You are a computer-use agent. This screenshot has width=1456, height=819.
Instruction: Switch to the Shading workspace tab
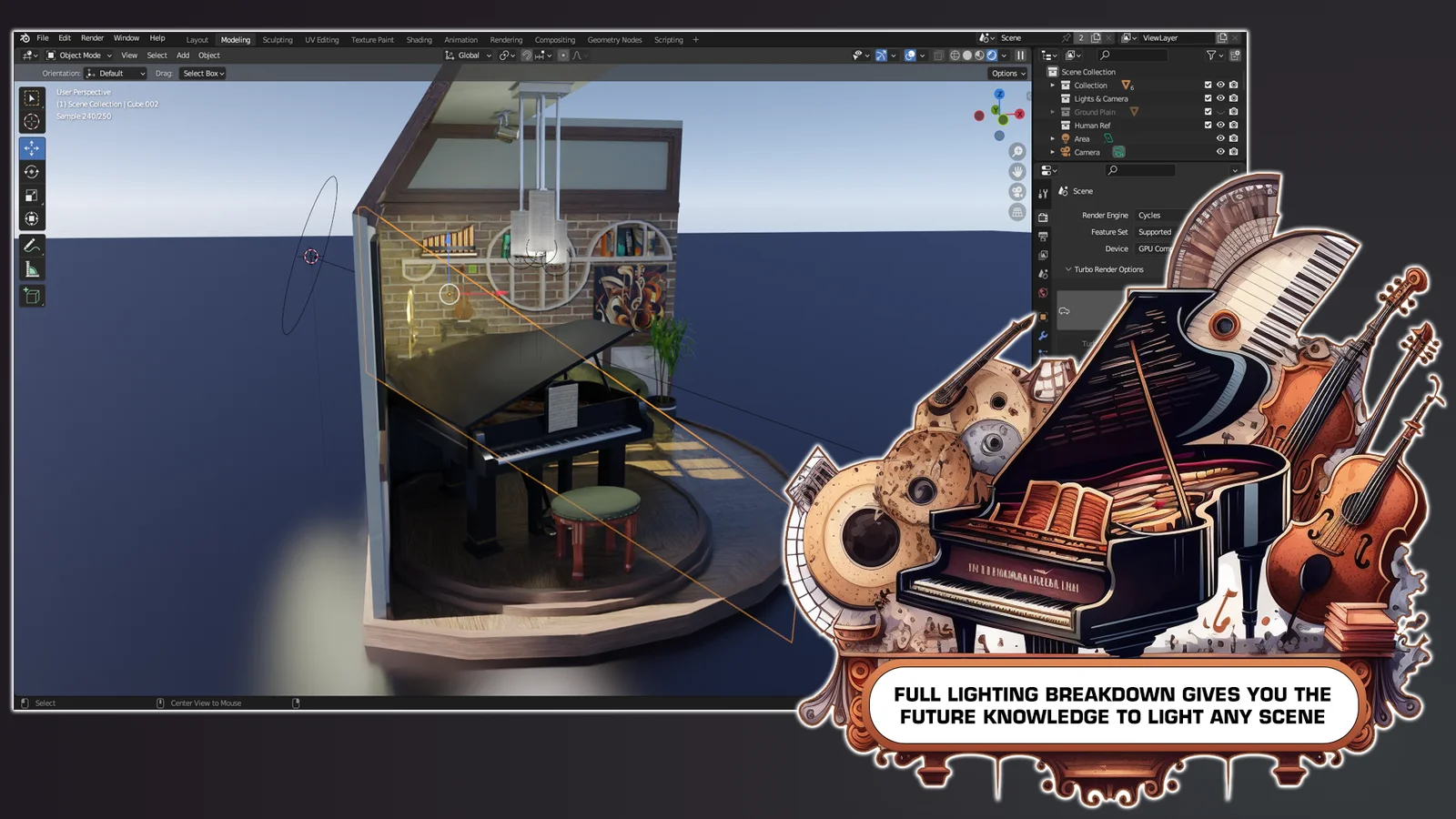pos(420,39)
